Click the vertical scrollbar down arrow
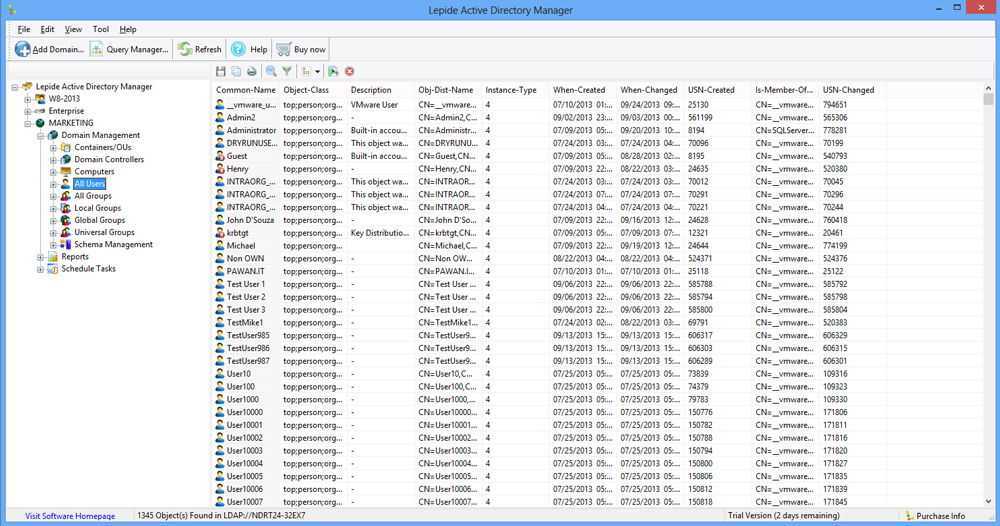Screen dimensions: 1000x526 [x=989, y=501]
